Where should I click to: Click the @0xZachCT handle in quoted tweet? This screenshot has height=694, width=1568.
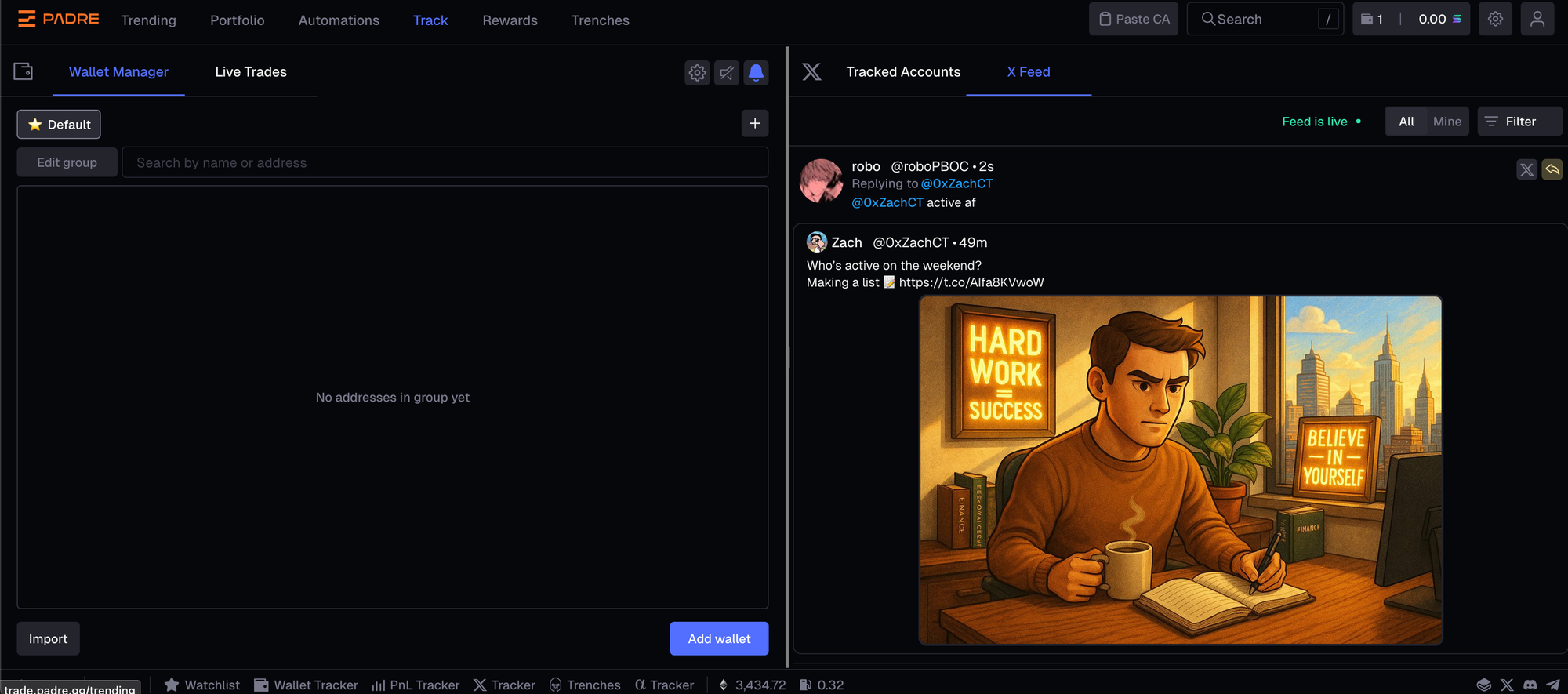(x=911, y=242)
